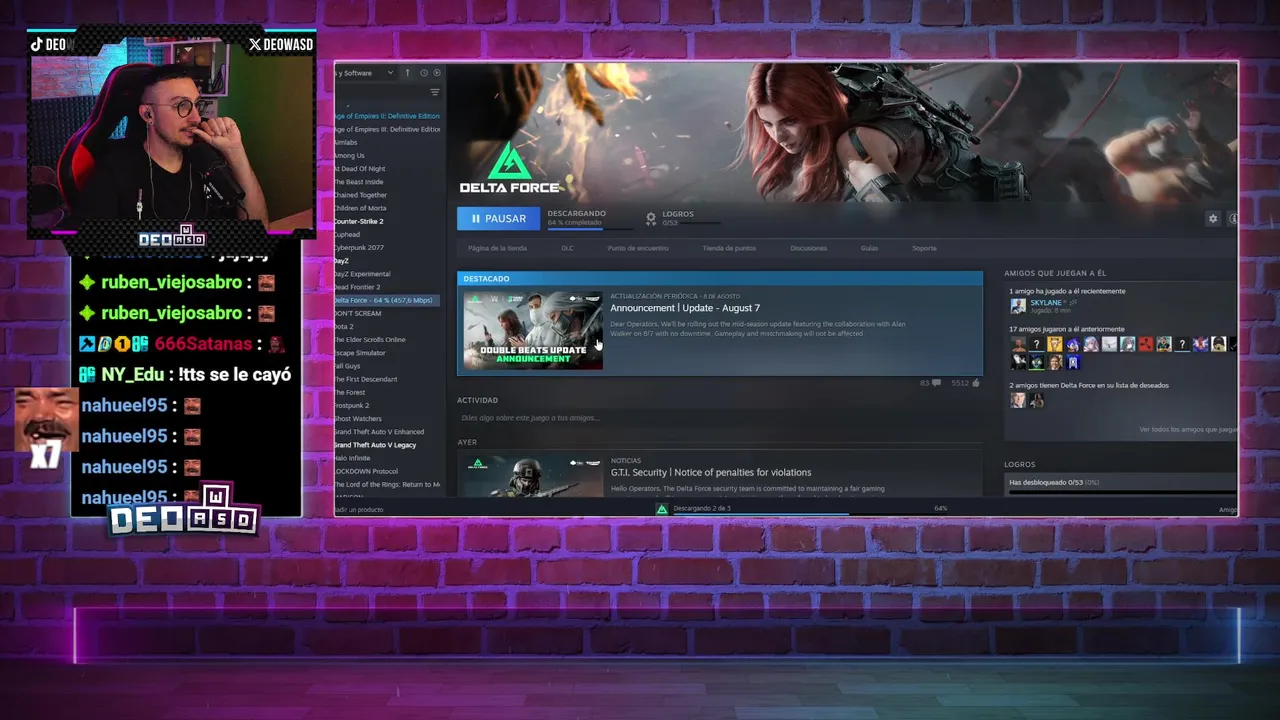This screenshot has height=720, width=1280.
Task: Open G.T.I. Security penalties notice headline
Action: click(711, 472)
